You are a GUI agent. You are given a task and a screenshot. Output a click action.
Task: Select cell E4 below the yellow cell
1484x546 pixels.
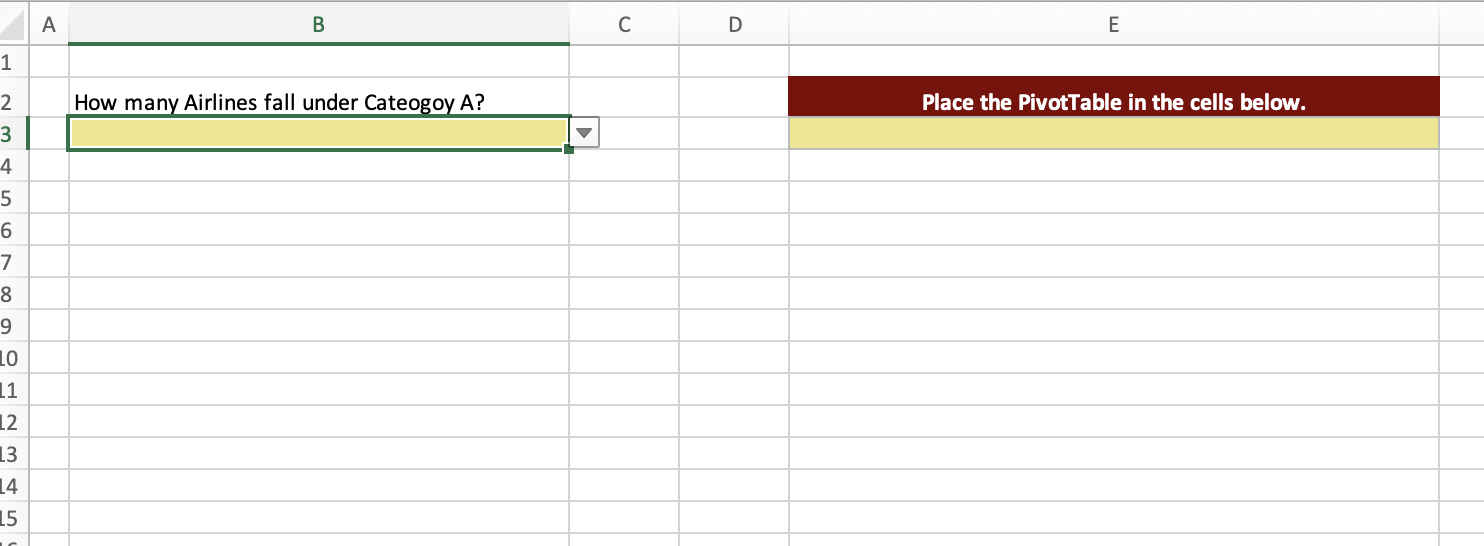(1113, 165)
